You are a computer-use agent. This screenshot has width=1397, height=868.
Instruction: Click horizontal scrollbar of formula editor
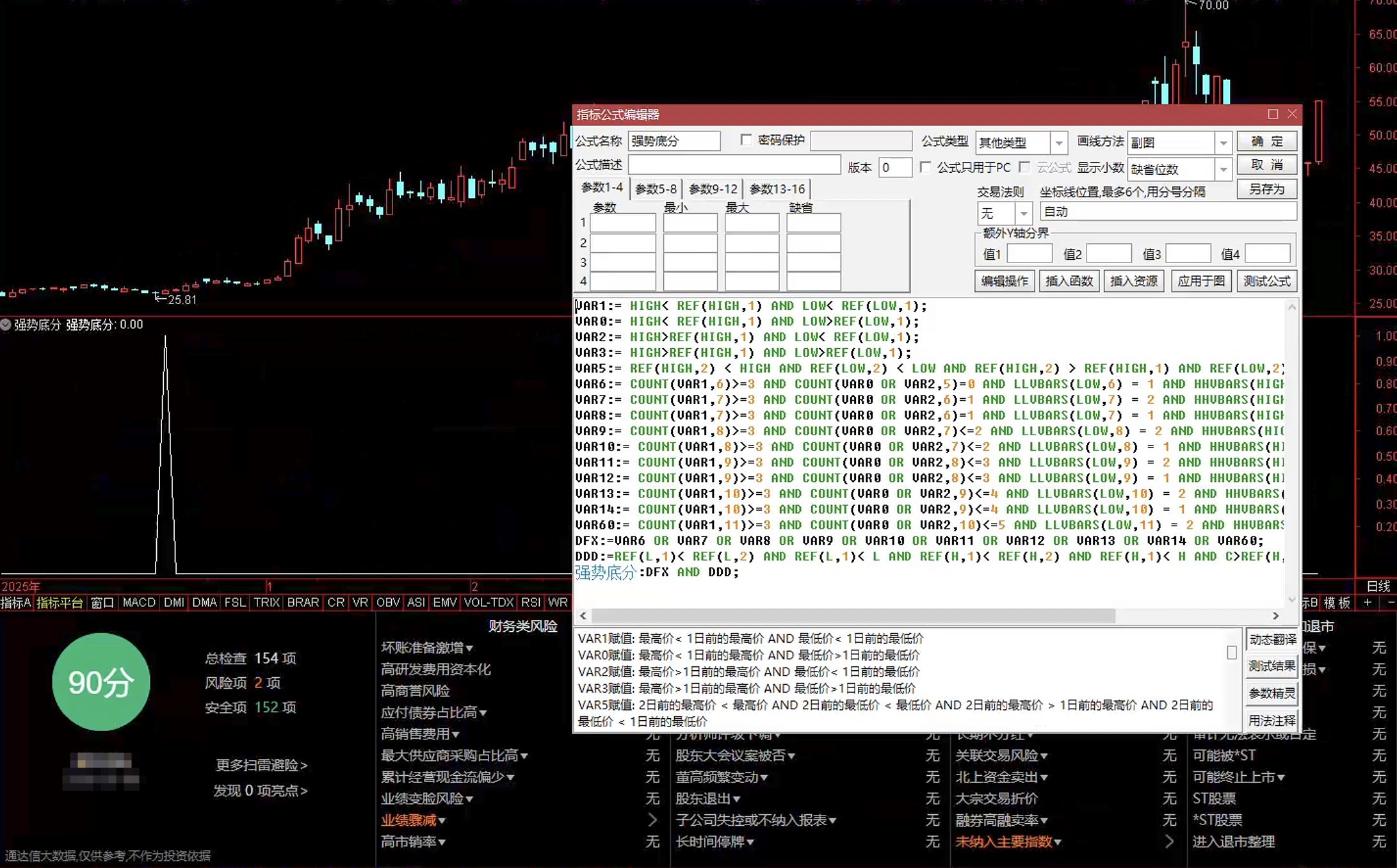click(x=853, y=616)
